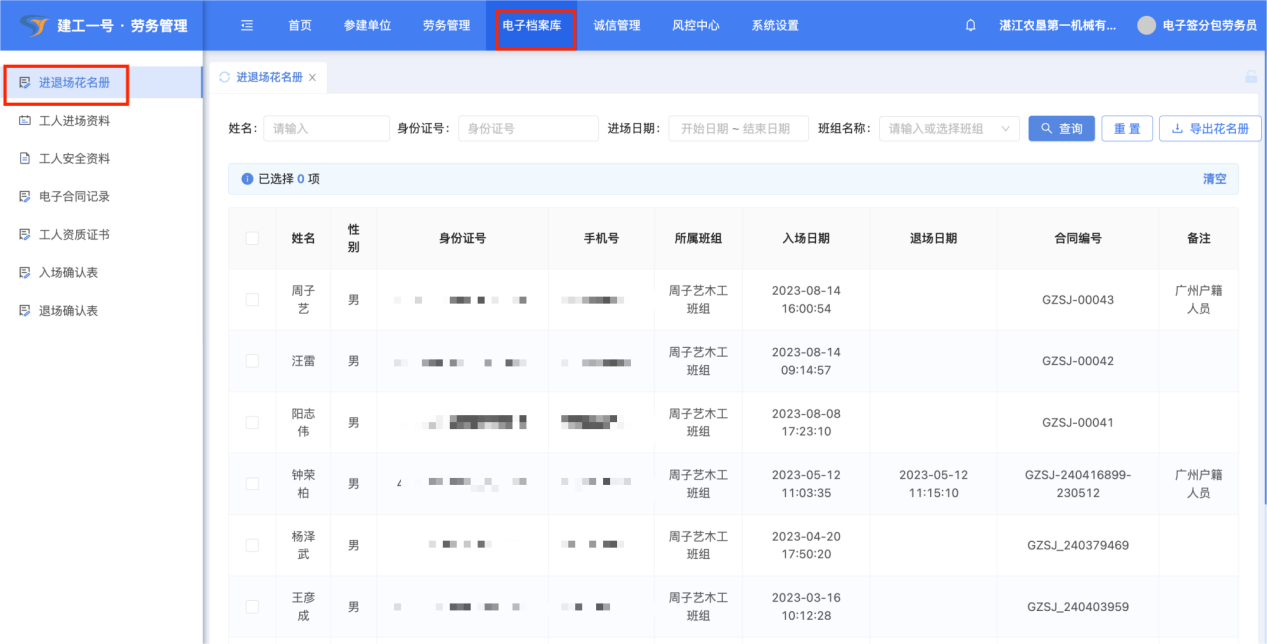Click the 建工一号 logo icon

click(x=33, y=26)
